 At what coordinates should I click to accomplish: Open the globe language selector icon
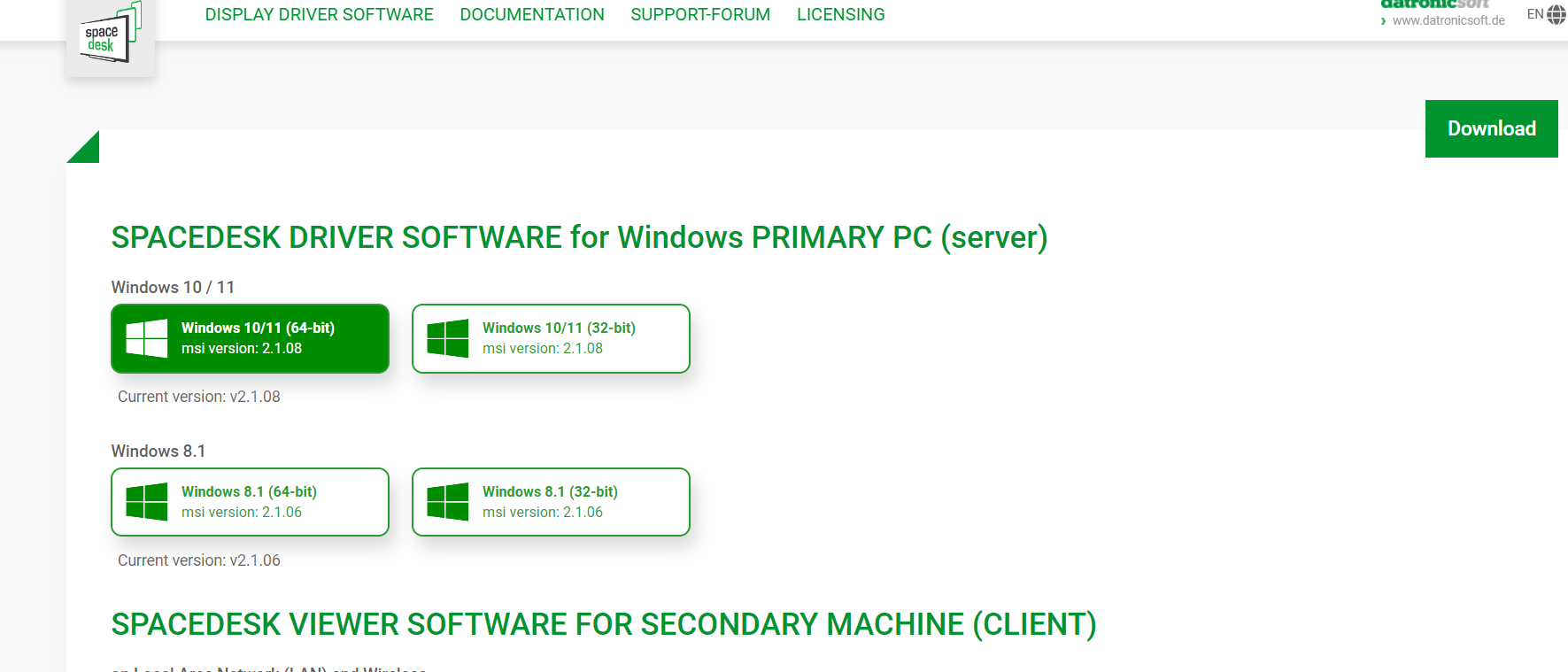(1556, 15)
